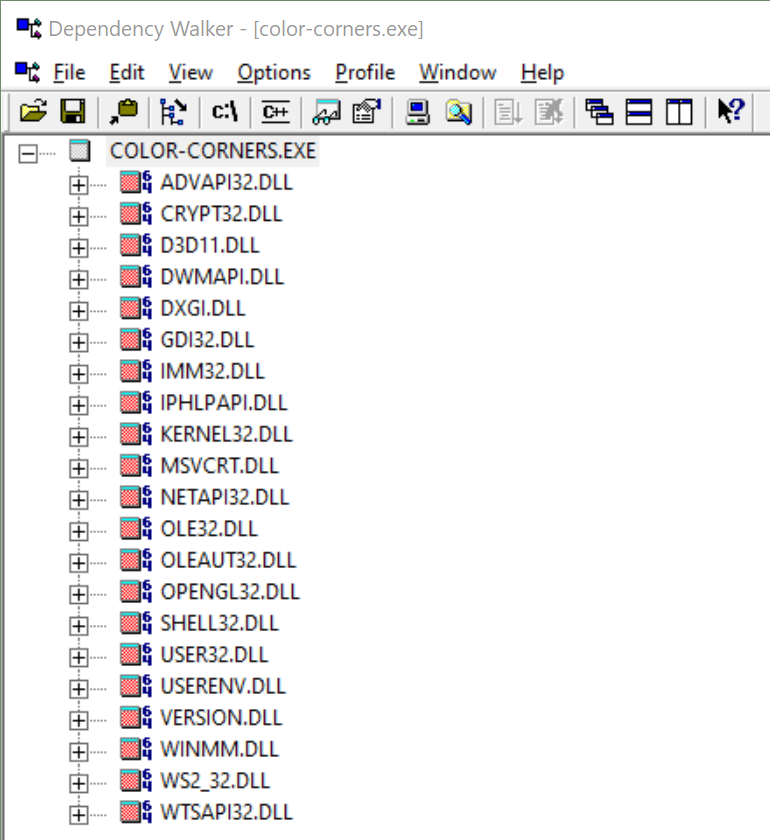Expand the D3D11.DLL node
770x840 pixels.
click(x=78, y=248)
